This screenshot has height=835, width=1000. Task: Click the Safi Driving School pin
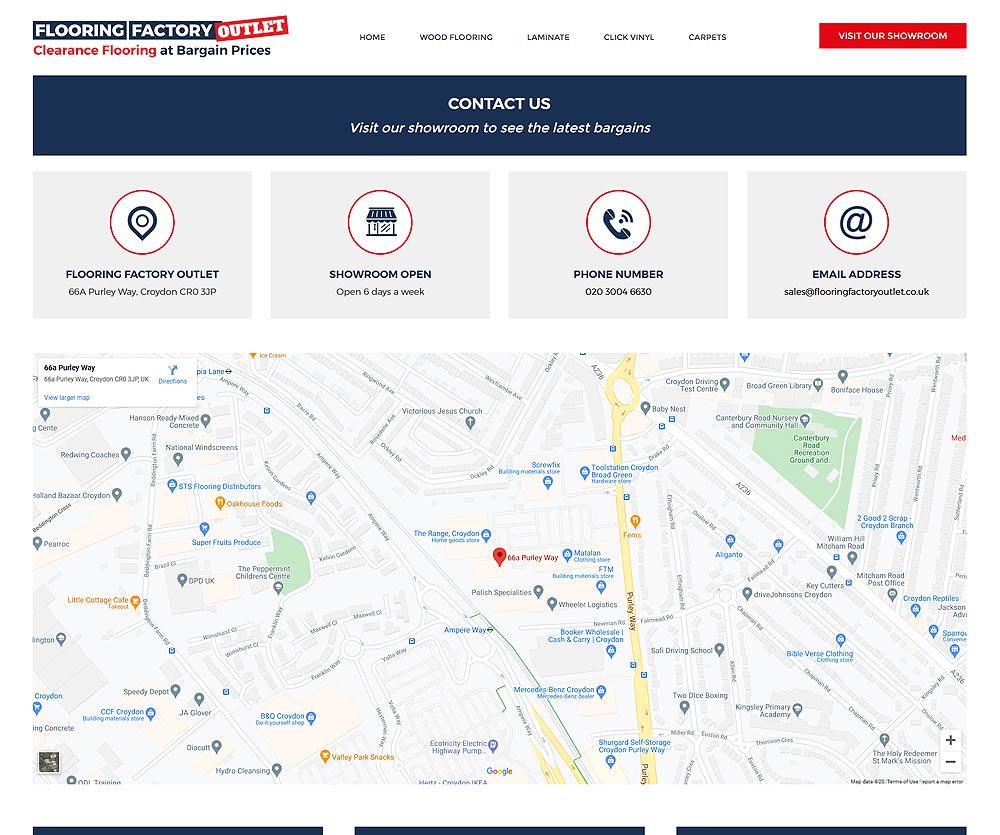[x=719, y=649]
